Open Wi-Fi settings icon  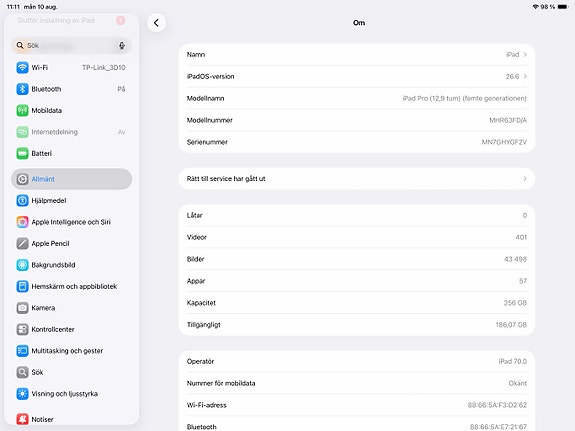[x=22, y=67]
